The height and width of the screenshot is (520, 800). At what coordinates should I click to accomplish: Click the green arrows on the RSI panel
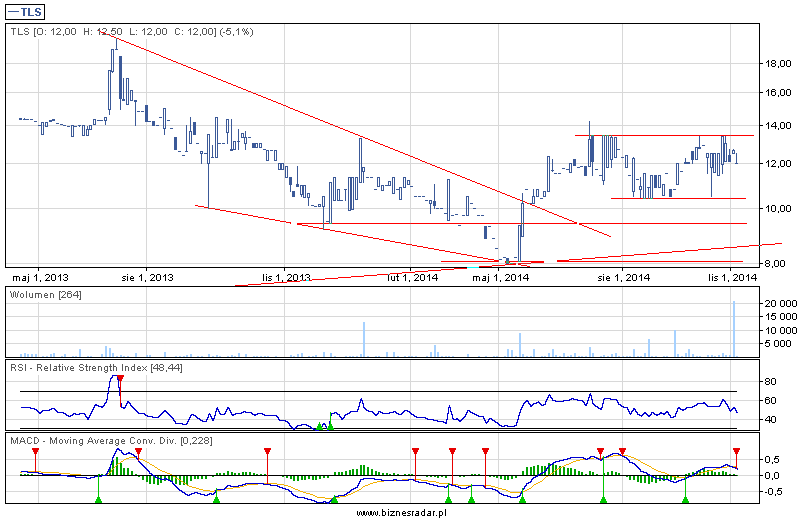coord(324,425)
